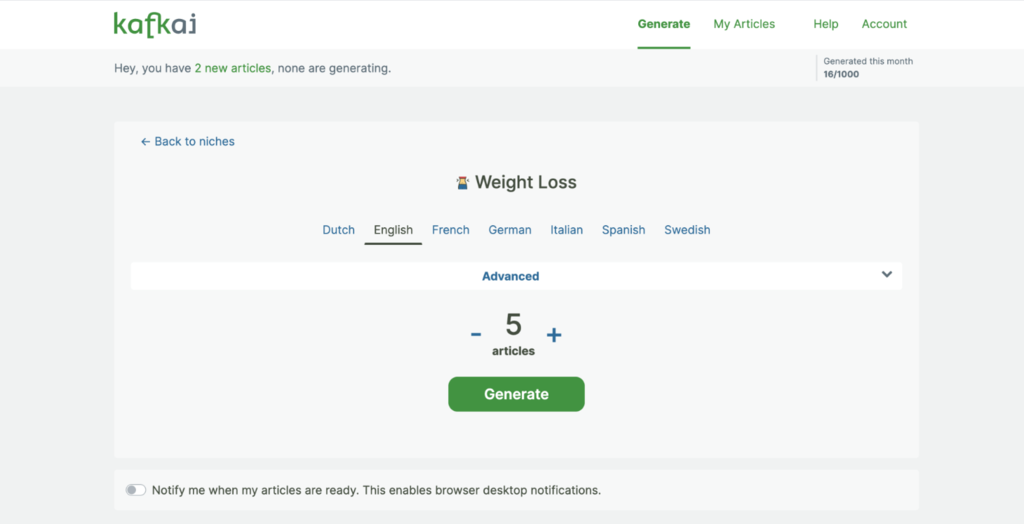Open the Generate navigation tab
This screenshot has width=1024, height=524.
(x=664, y=24)
